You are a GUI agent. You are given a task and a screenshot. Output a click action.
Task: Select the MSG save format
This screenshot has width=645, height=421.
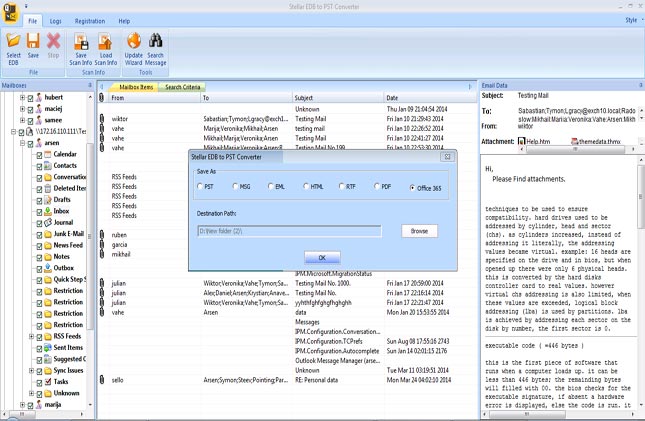click(235, 186)
